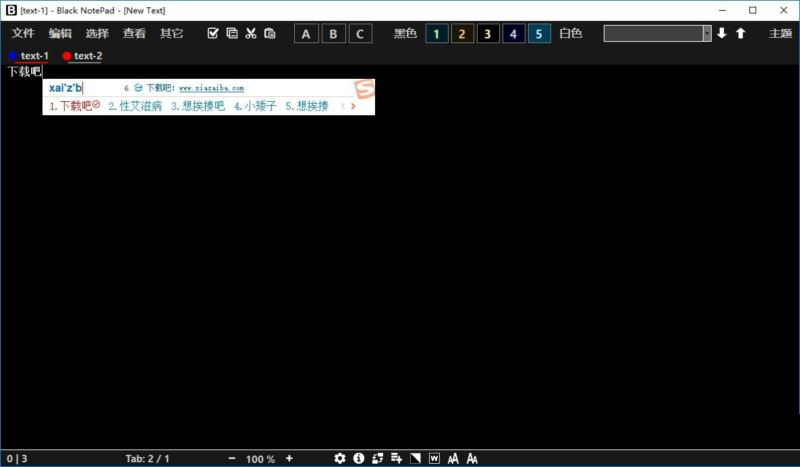
Task: Click the decrease font size AA icon
Action: click(x=453, y=458)
